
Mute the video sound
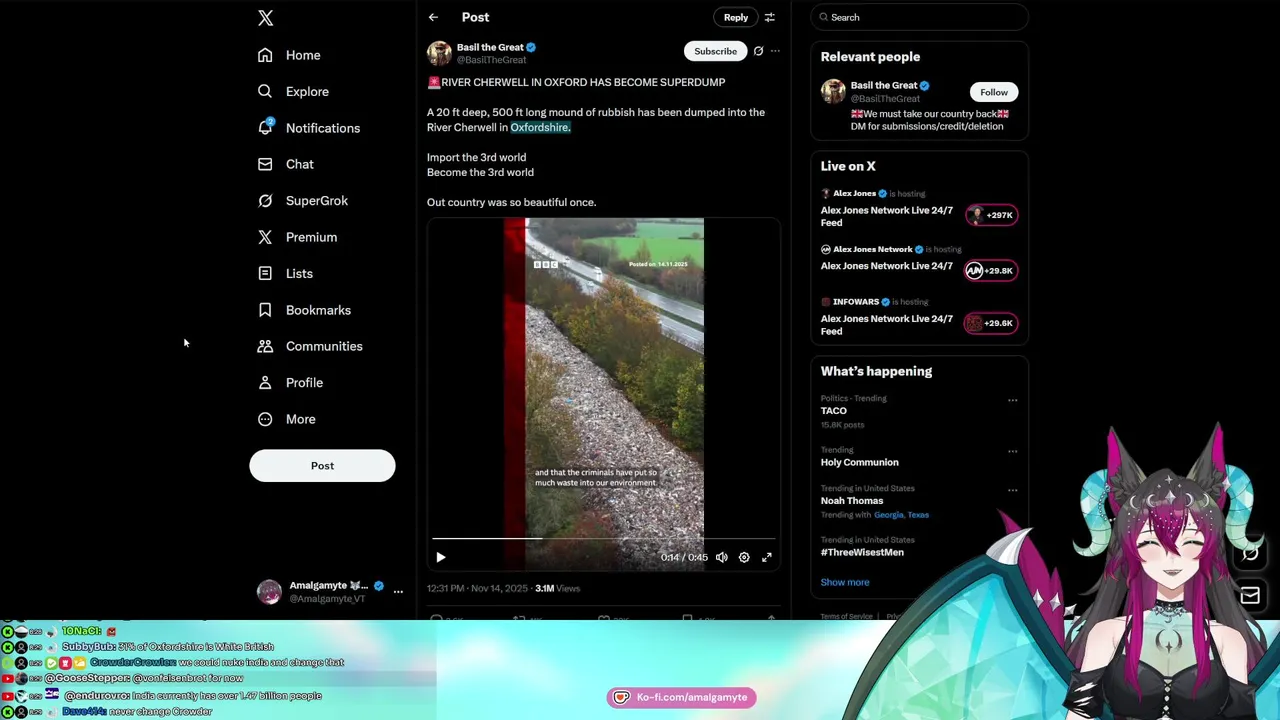point(721,557)
